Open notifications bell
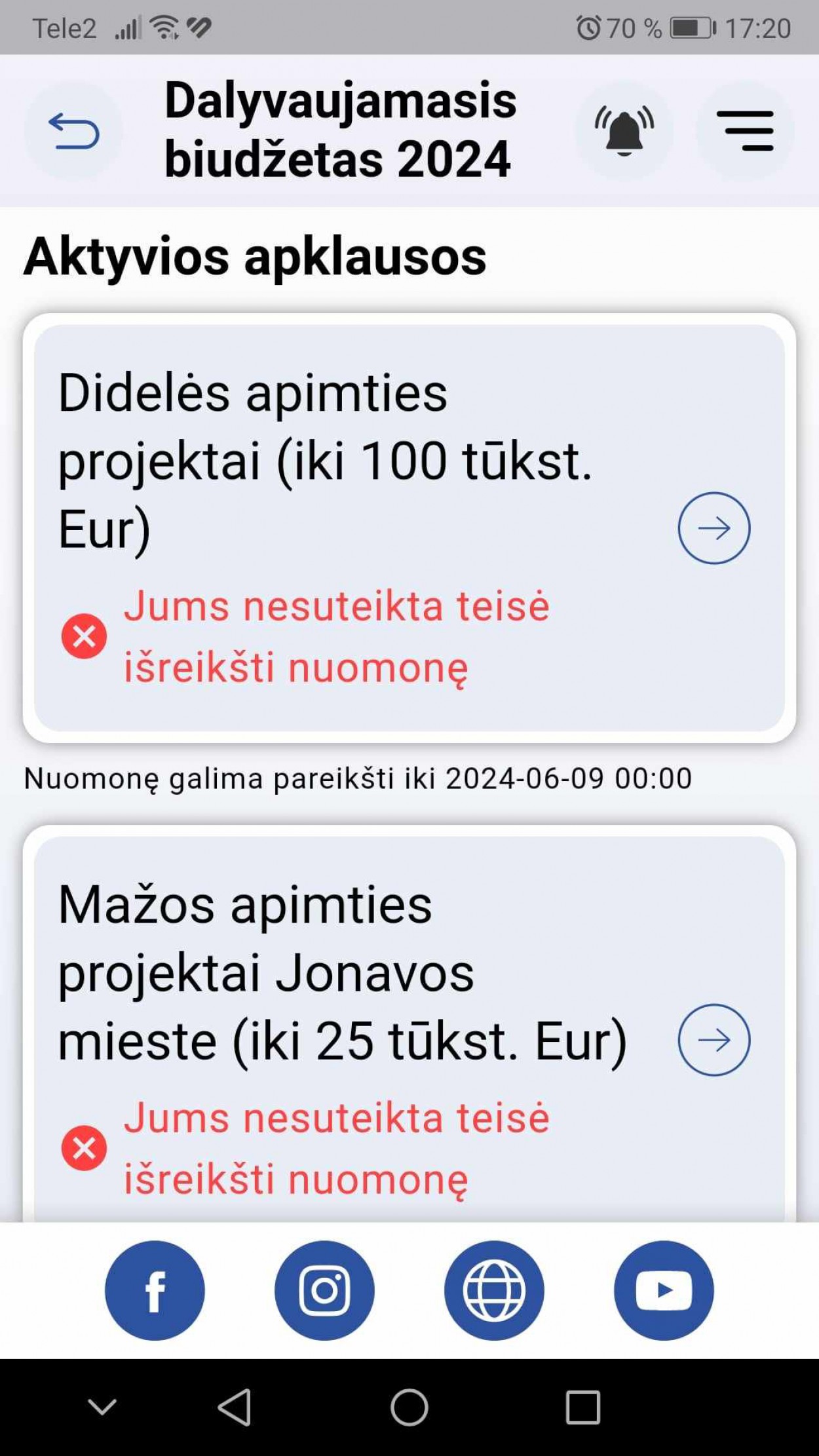 pyautogui.click(x=624, y=131)
